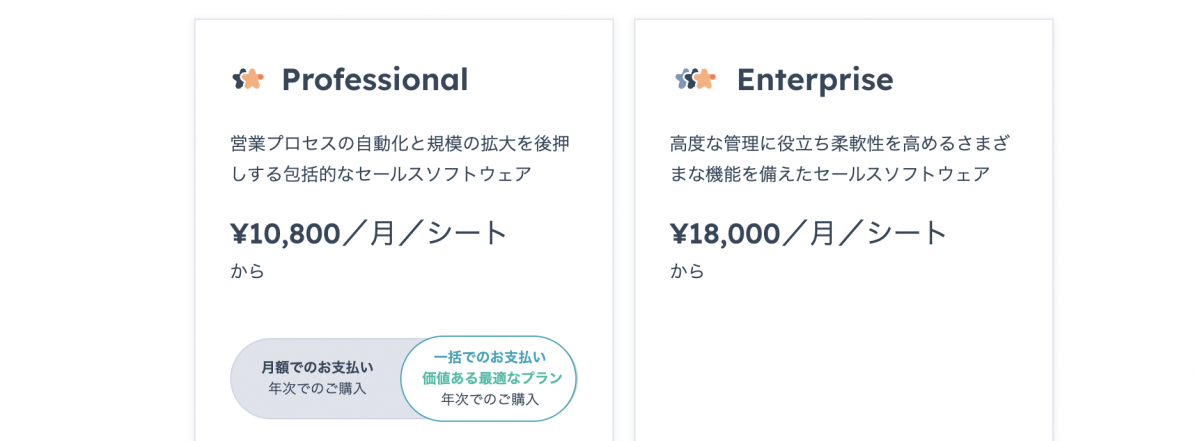
Task: Click the ¥18,000／月／シート price
Action: tap(809, 233)
